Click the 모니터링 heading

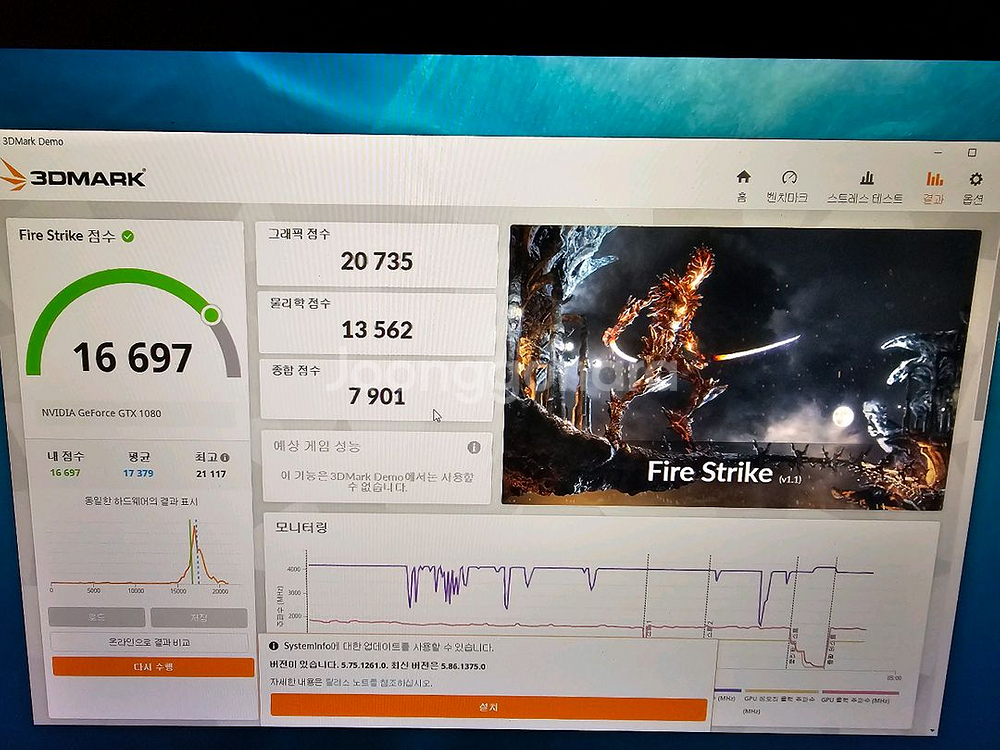(301, 527)
